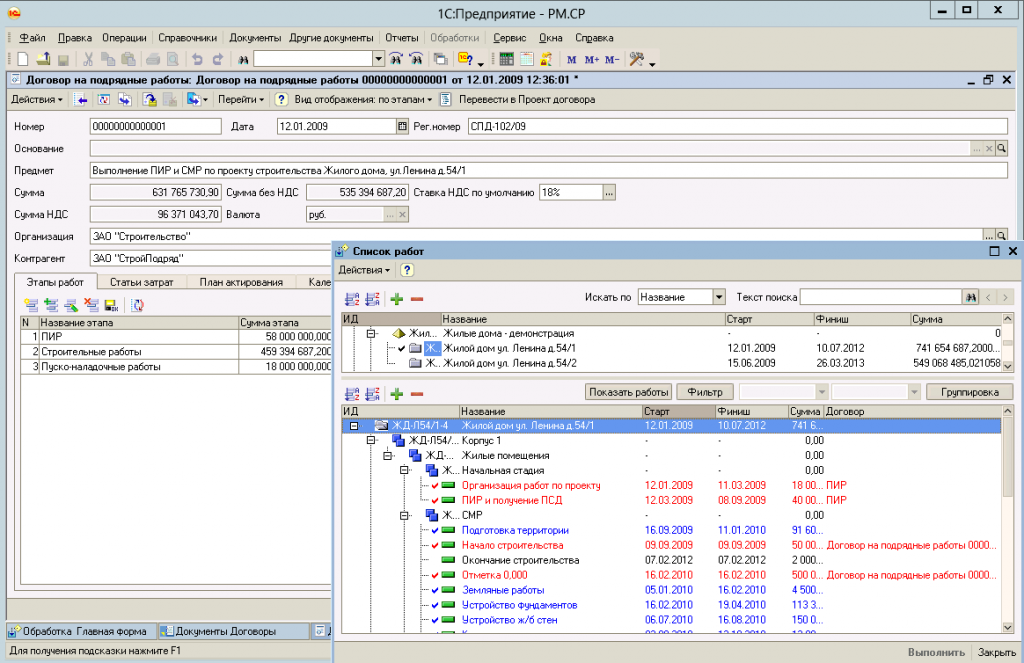Toggle checkmark on Жилой дом ул. Ленина д.54/1 project row
Viewport: 1024px width, 663px height.
tap(402, 348)
